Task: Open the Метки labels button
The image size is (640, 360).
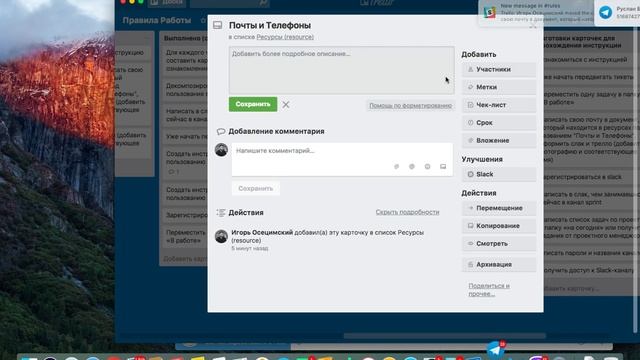Action: 499,87
